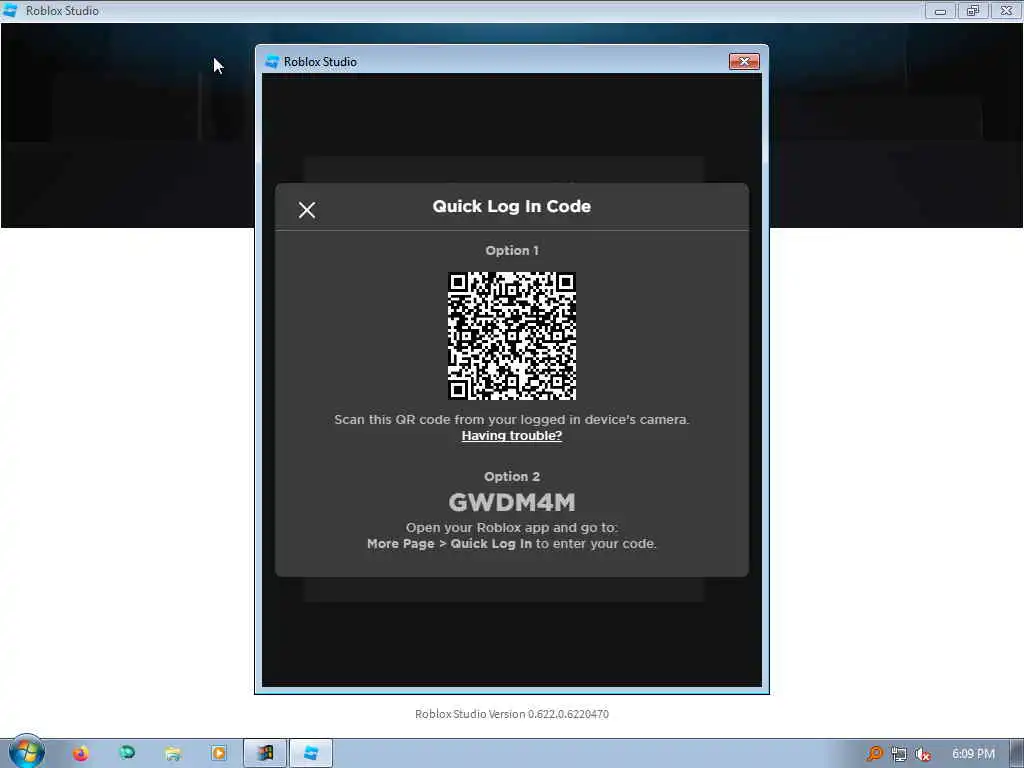The width and height of the screenshot is (1024, 768).
Task: Click the muted volume tray icon
Action: pos(922,754)
